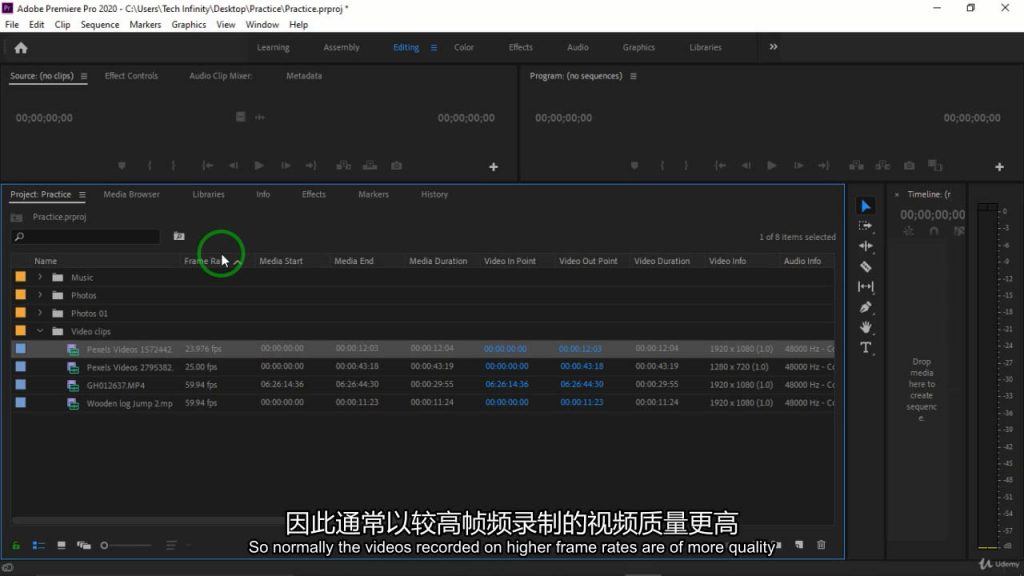Screen dimensions: 1024x576
Task: Open the Graphics menu
Action: coord(189,25)
